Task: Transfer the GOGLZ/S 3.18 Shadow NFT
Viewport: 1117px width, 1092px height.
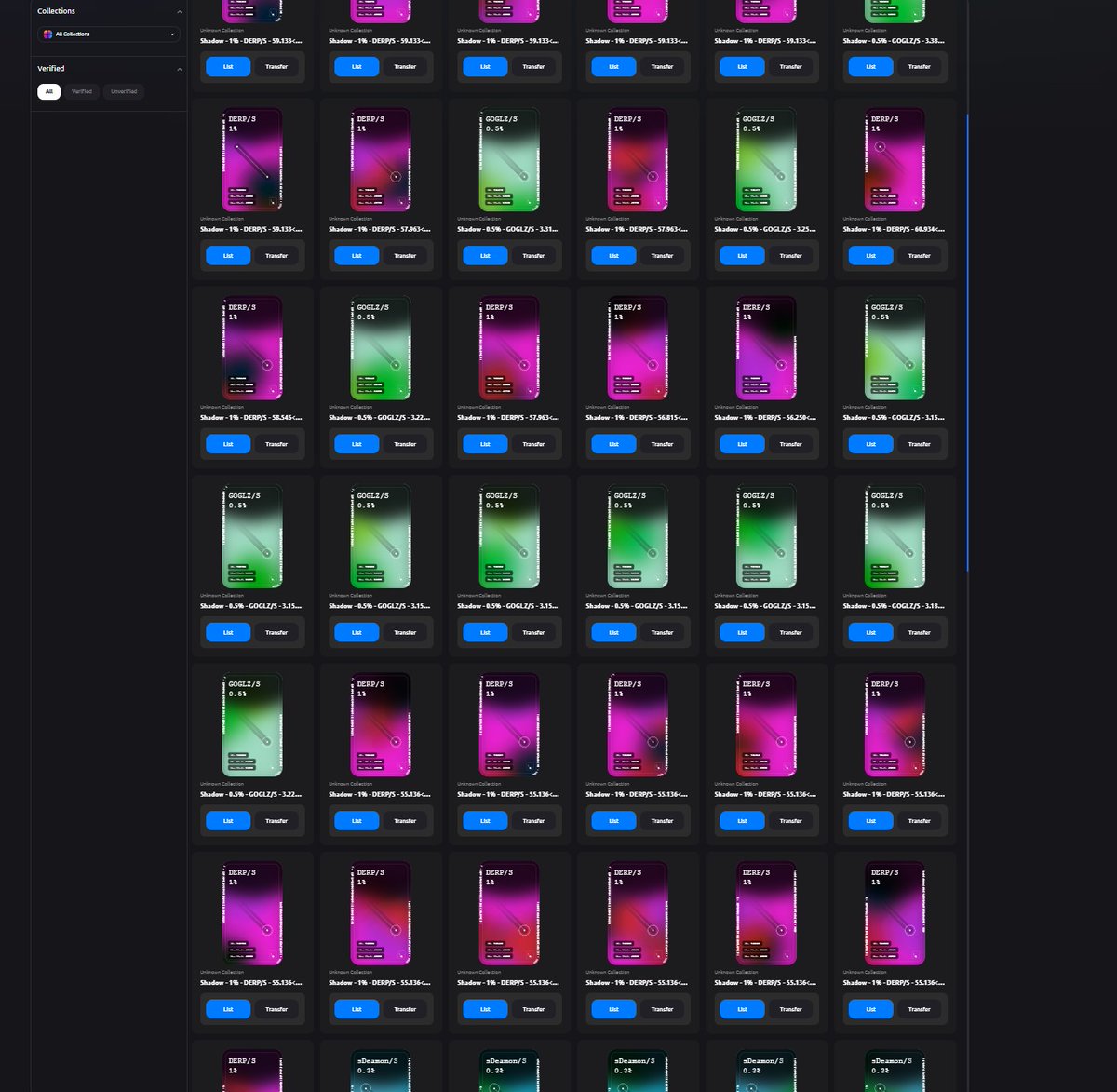Action: [919, 632]
